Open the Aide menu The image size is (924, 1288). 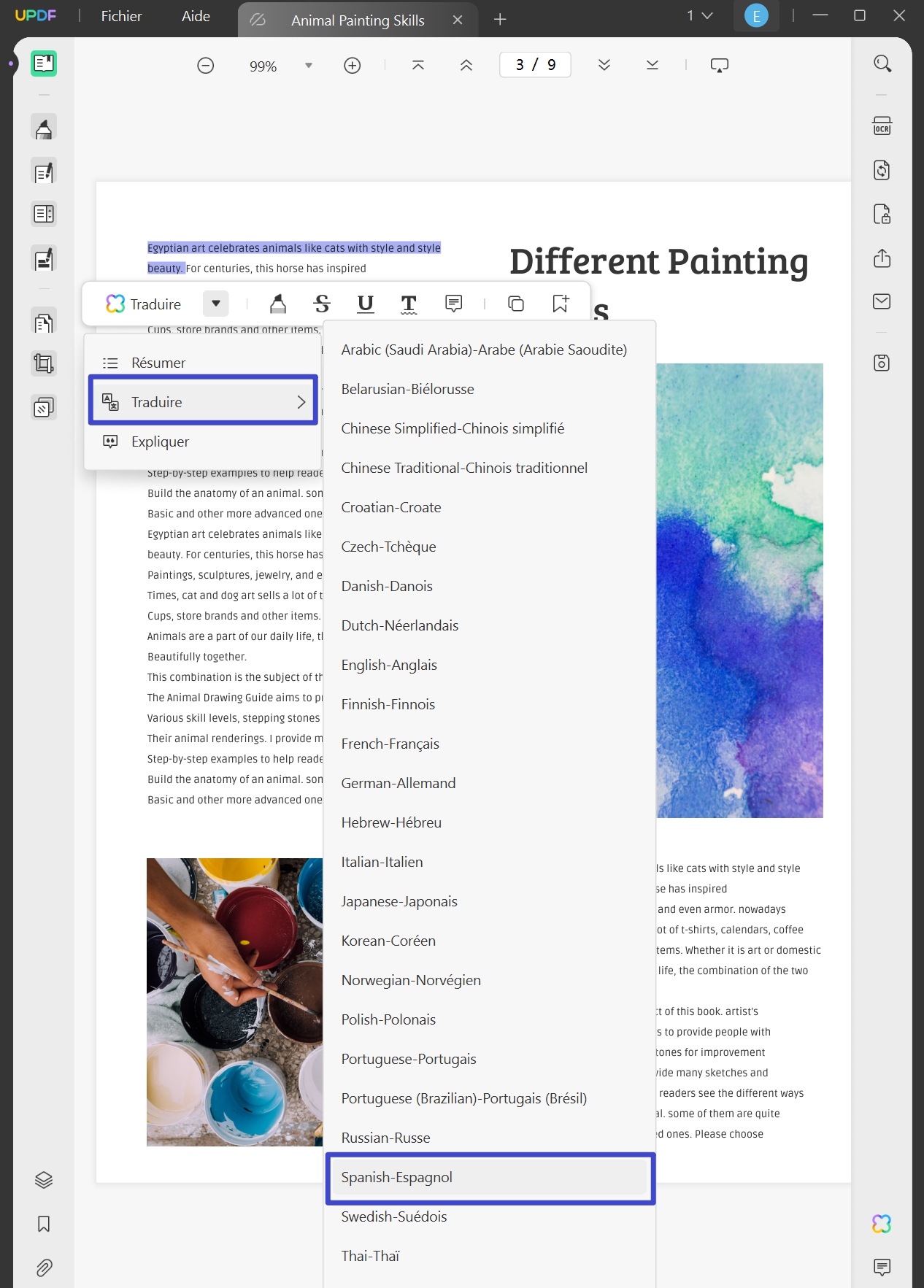tap(196, 16)
